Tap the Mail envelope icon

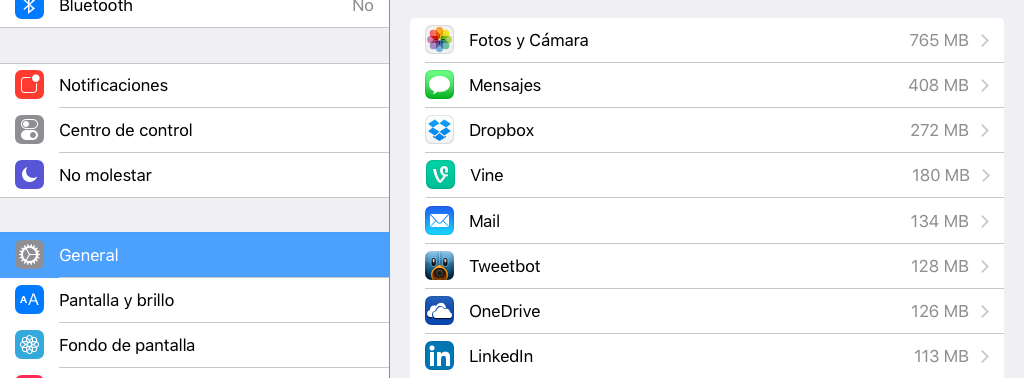click(x=440, y=221)
